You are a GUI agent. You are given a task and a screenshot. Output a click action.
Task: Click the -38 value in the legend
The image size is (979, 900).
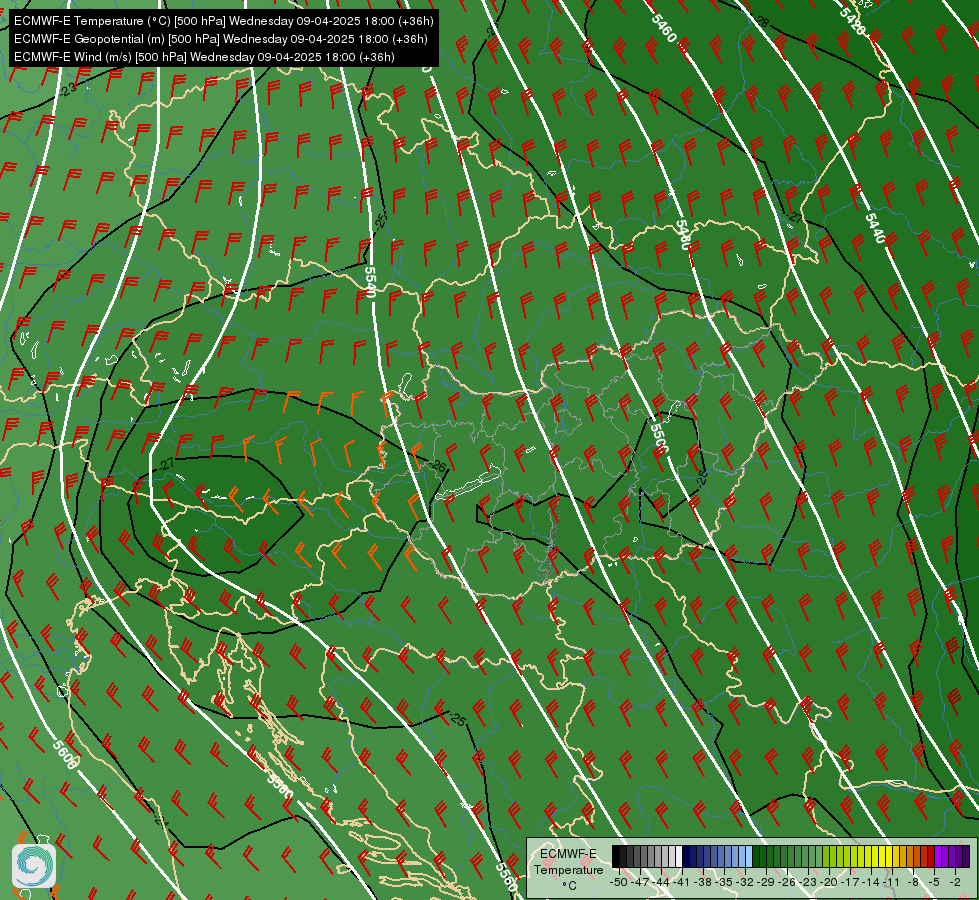point(702,882)
